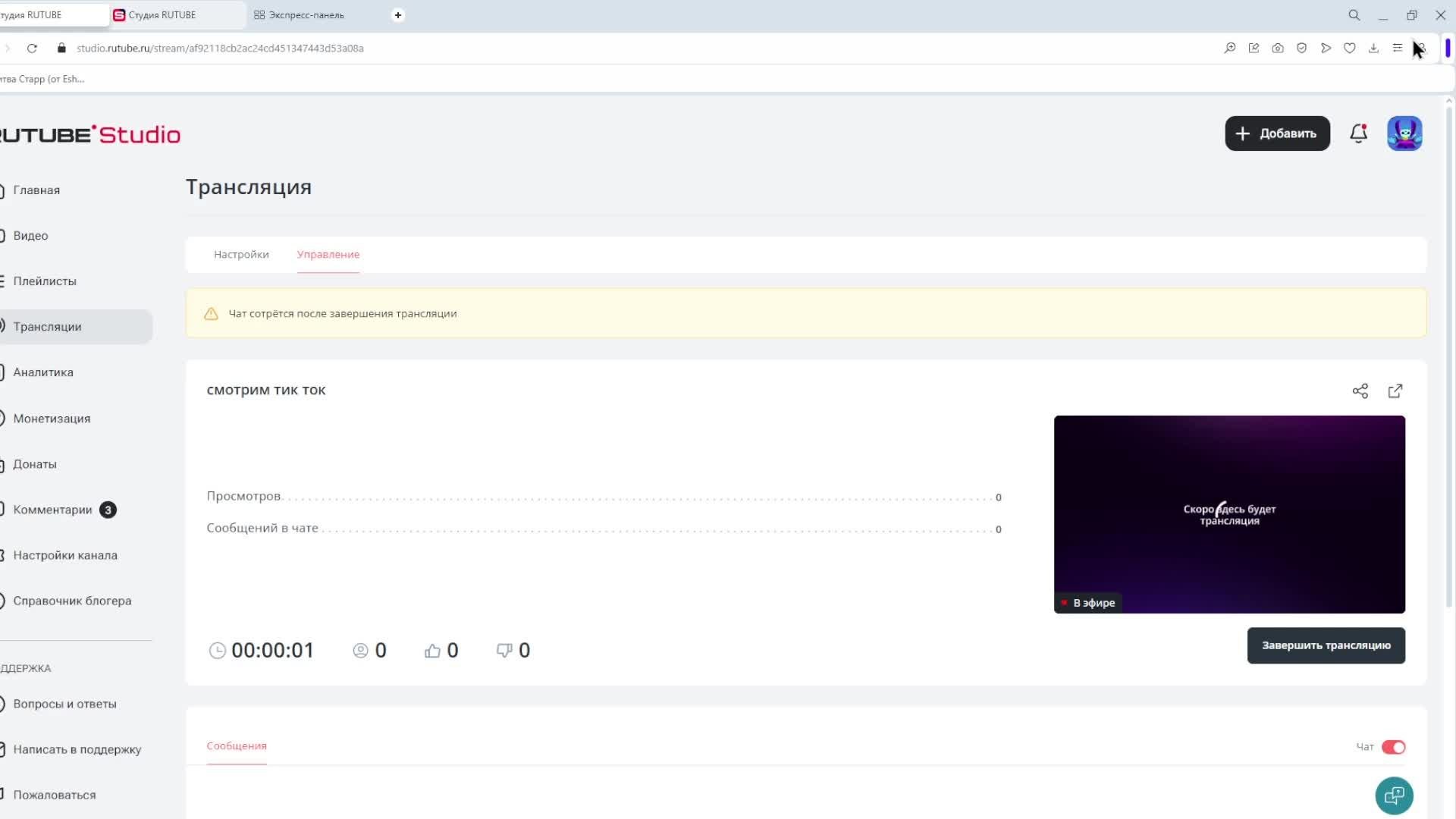Open the stream in a new window via its icon
The height and width of the screenshot is (819, 1456).
1395,391
